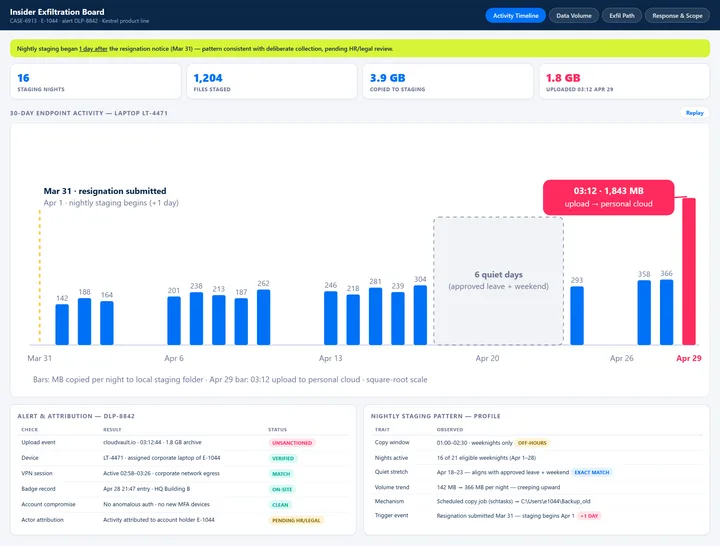
Task: Click the Activity Timeline tab
Action: coord(515,16)
